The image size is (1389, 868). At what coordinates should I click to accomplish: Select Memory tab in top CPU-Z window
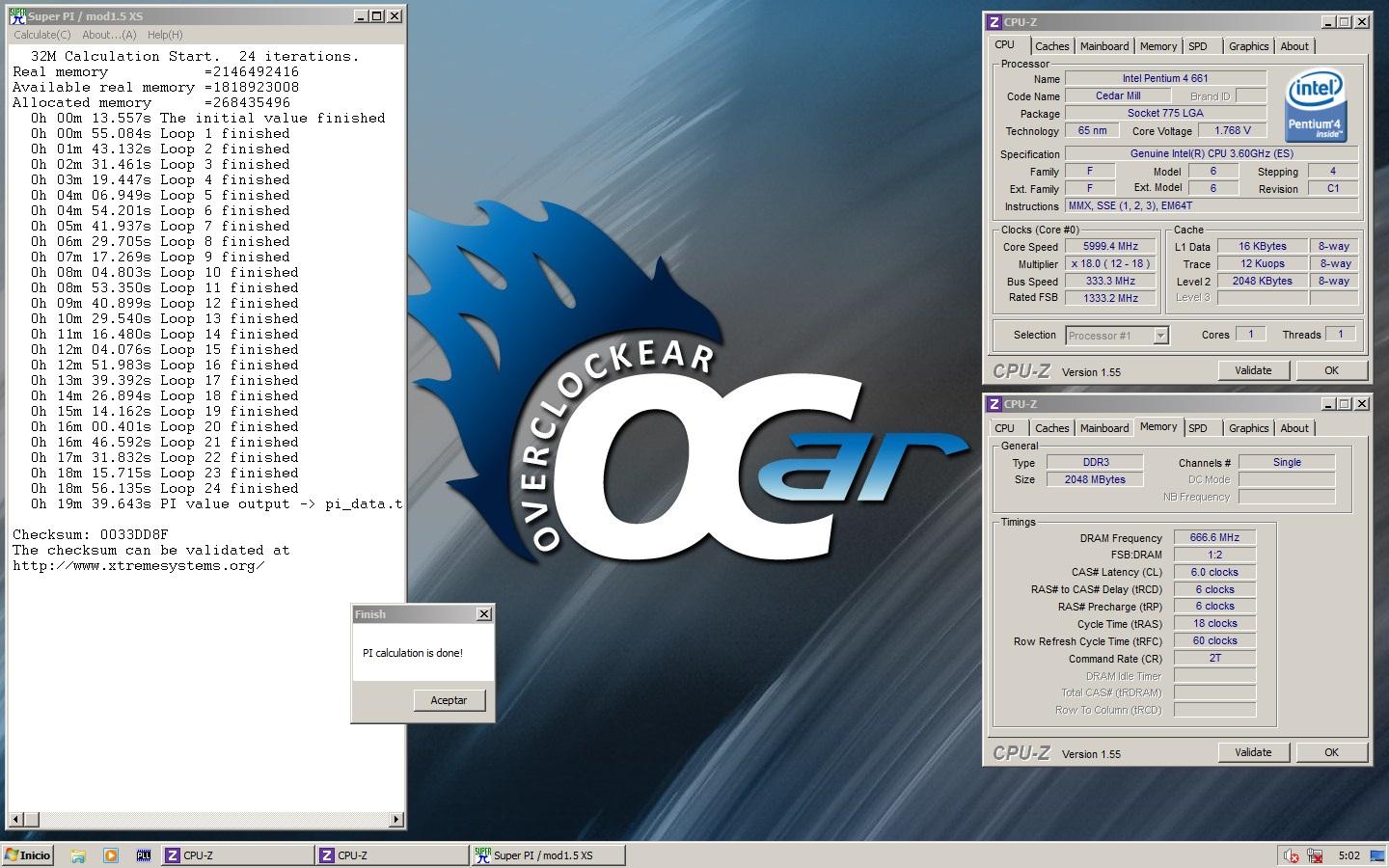pos(1158,46)
